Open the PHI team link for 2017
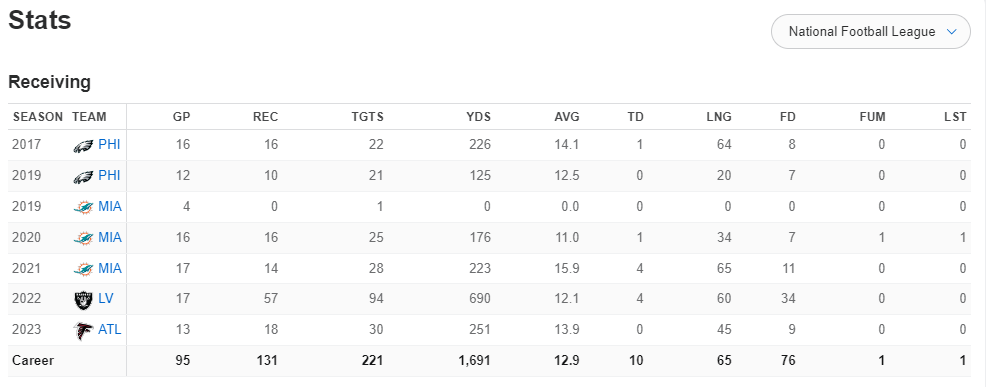The image size is (986, 387). point(109,145)
